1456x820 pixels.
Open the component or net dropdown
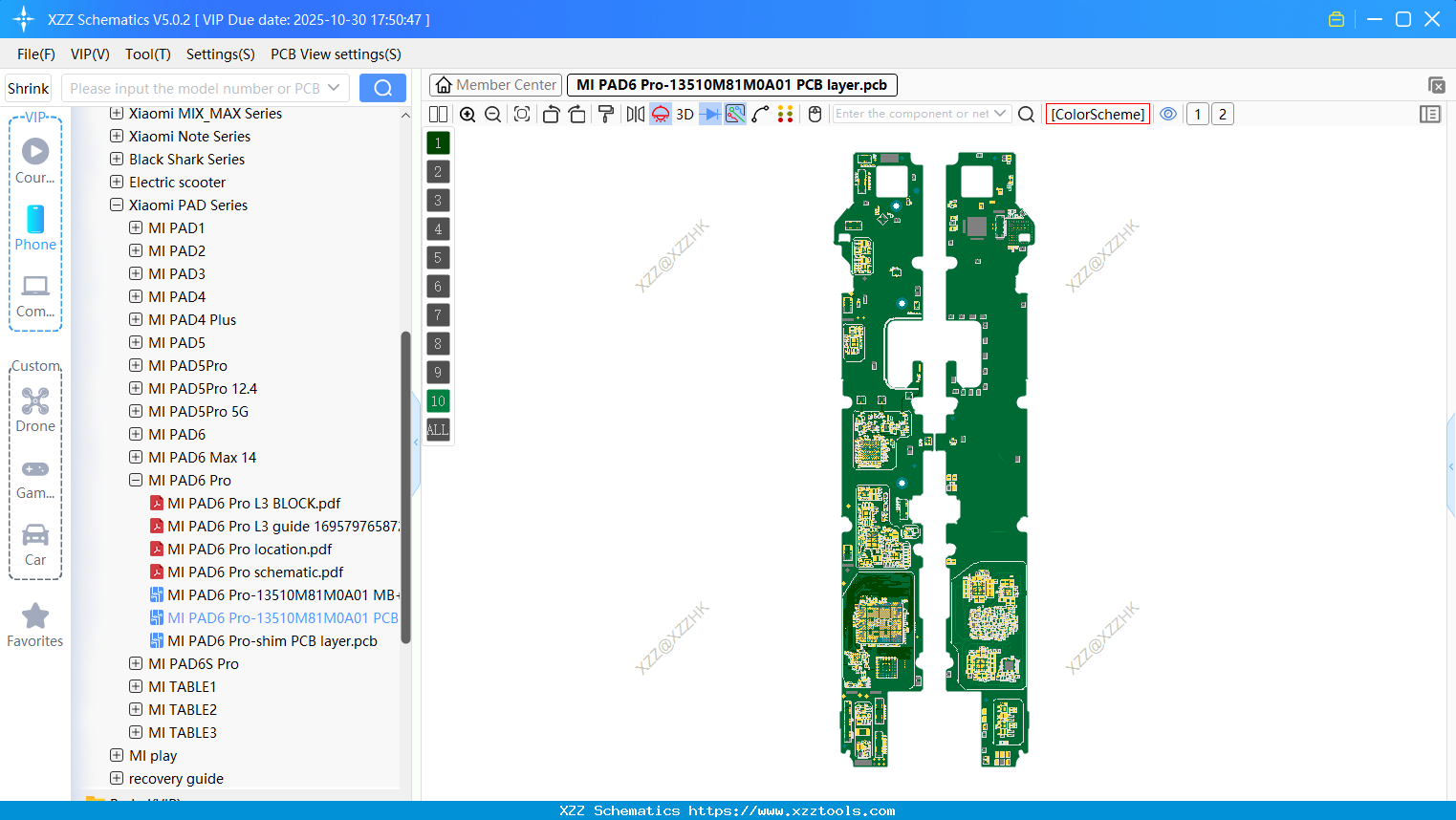[1000, 114]
